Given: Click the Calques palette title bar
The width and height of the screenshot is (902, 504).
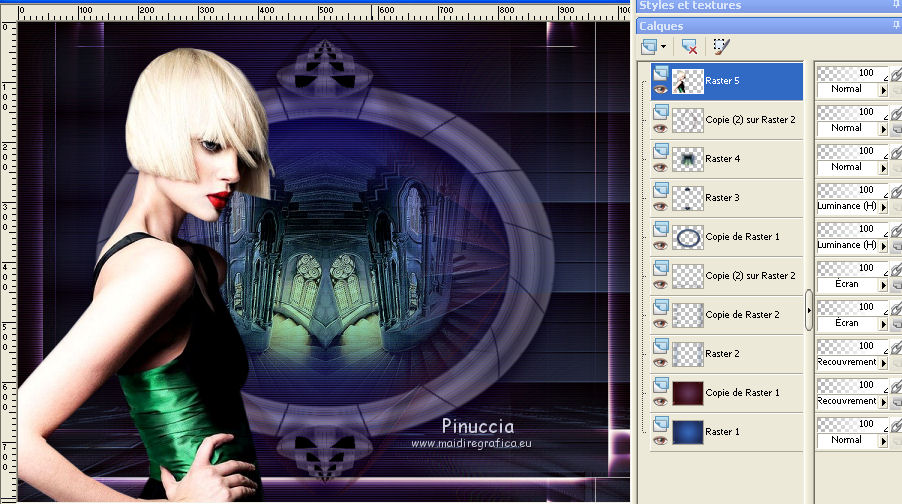Looking at the screenshot, I should click(769, 26).
